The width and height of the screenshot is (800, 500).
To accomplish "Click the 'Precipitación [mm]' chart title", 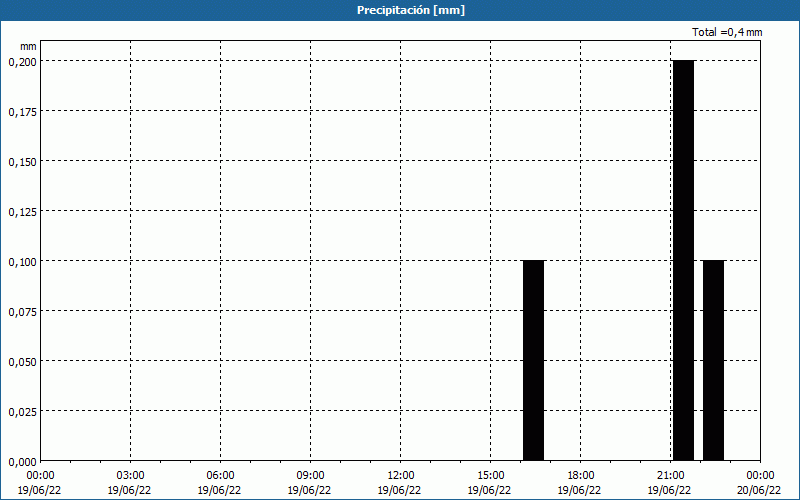I will click(411, 10).
